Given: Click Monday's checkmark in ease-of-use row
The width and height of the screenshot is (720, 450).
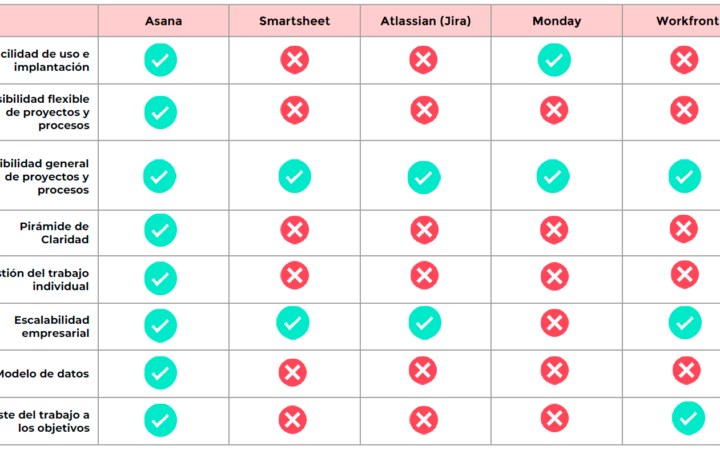Looking at the screenshot, I should [554, 60].
